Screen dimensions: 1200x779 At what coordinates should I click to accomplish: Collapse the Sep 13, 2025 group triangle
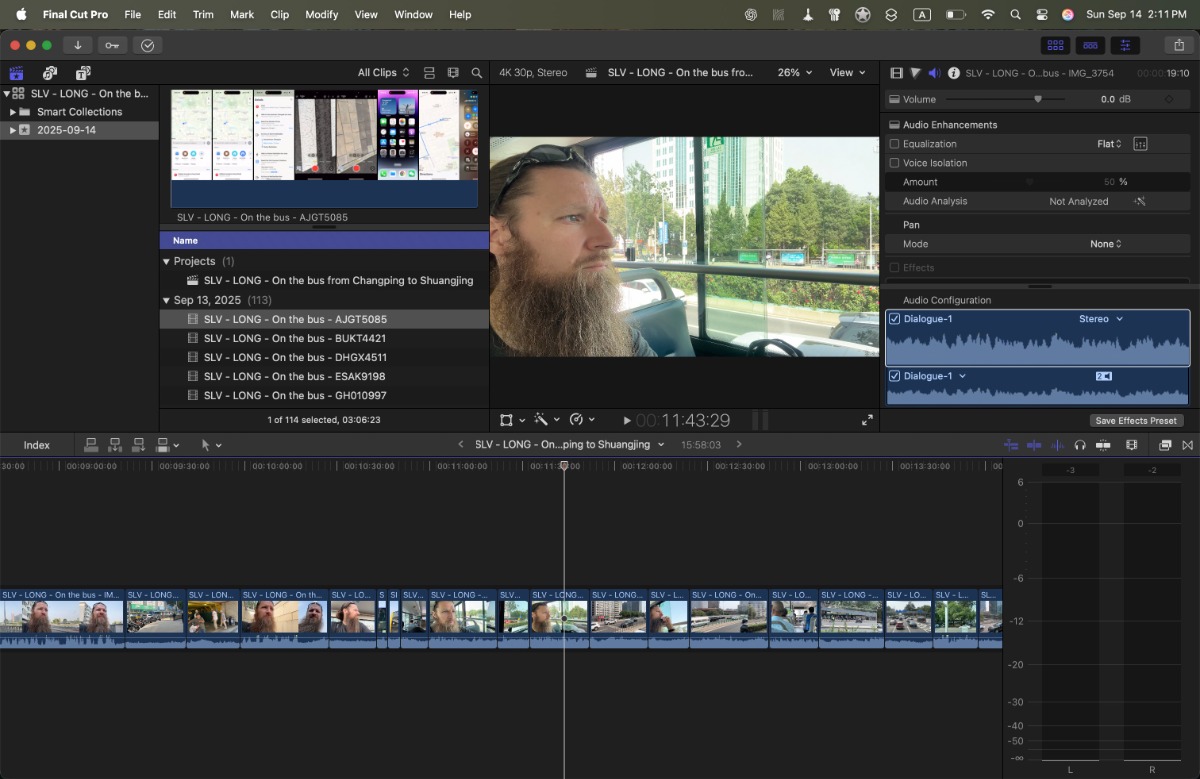[x=167, y=300]
